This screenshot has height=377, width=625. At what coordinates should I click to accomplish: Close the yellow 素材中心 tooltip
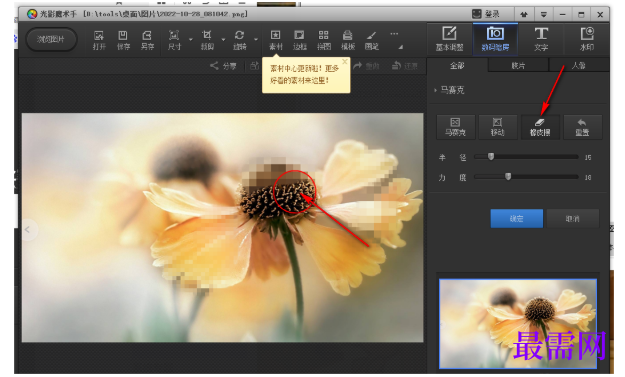coord(345,61)
